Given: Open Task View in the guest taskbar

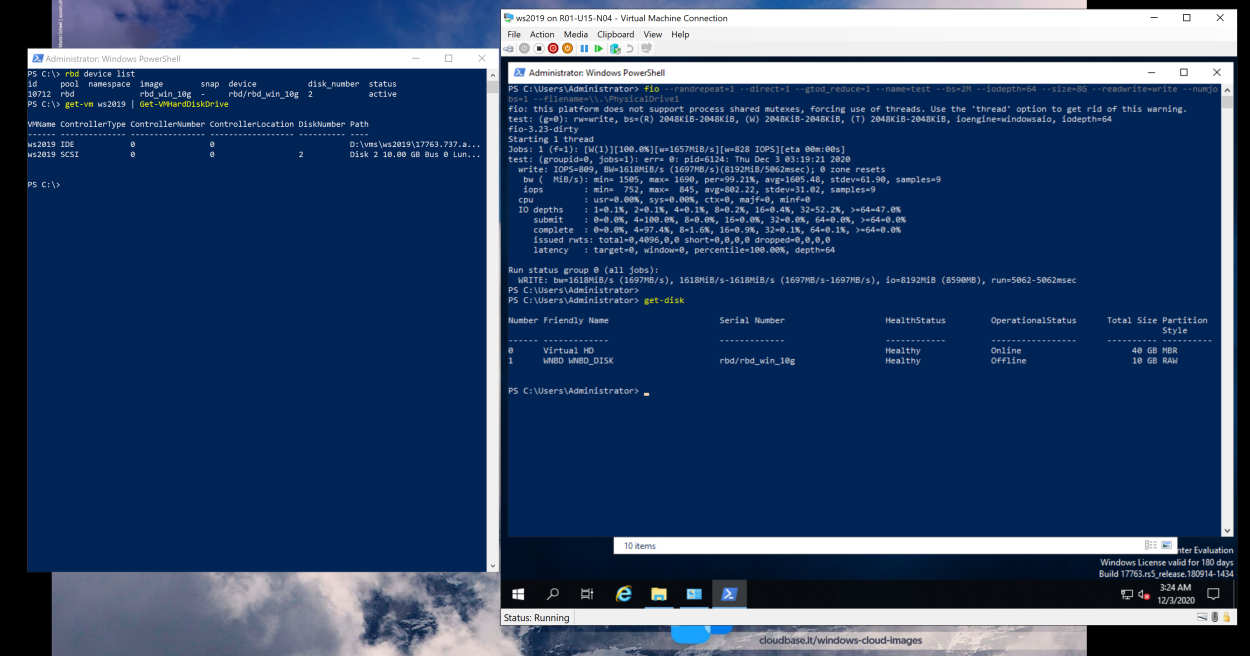Looking at the screenshot, I should pos(587,594).
